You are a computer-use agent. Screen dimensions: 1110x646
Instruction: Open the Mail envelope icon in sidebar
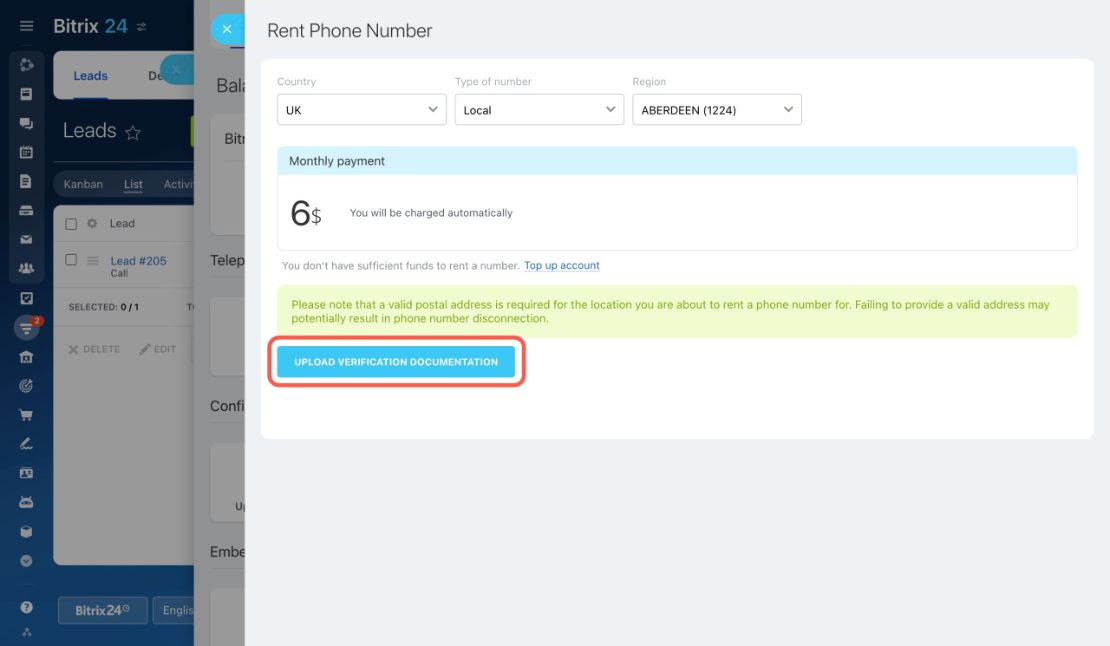tap(26, 239)
